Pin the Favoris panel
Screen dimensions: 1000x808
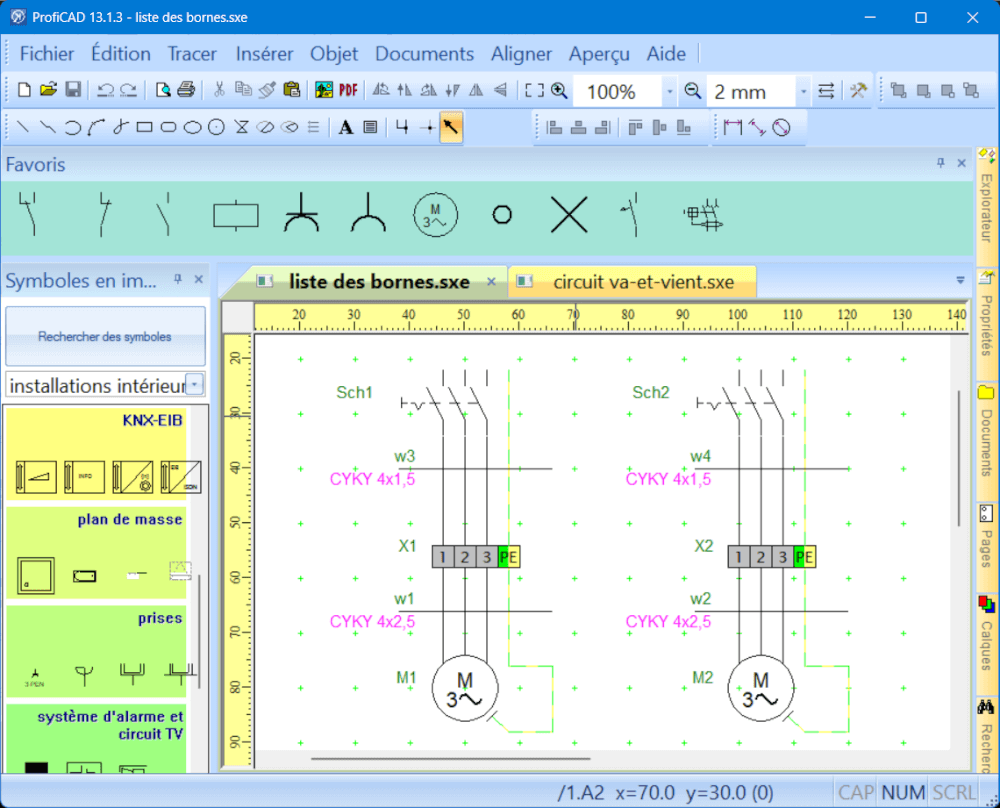[941, 163]
